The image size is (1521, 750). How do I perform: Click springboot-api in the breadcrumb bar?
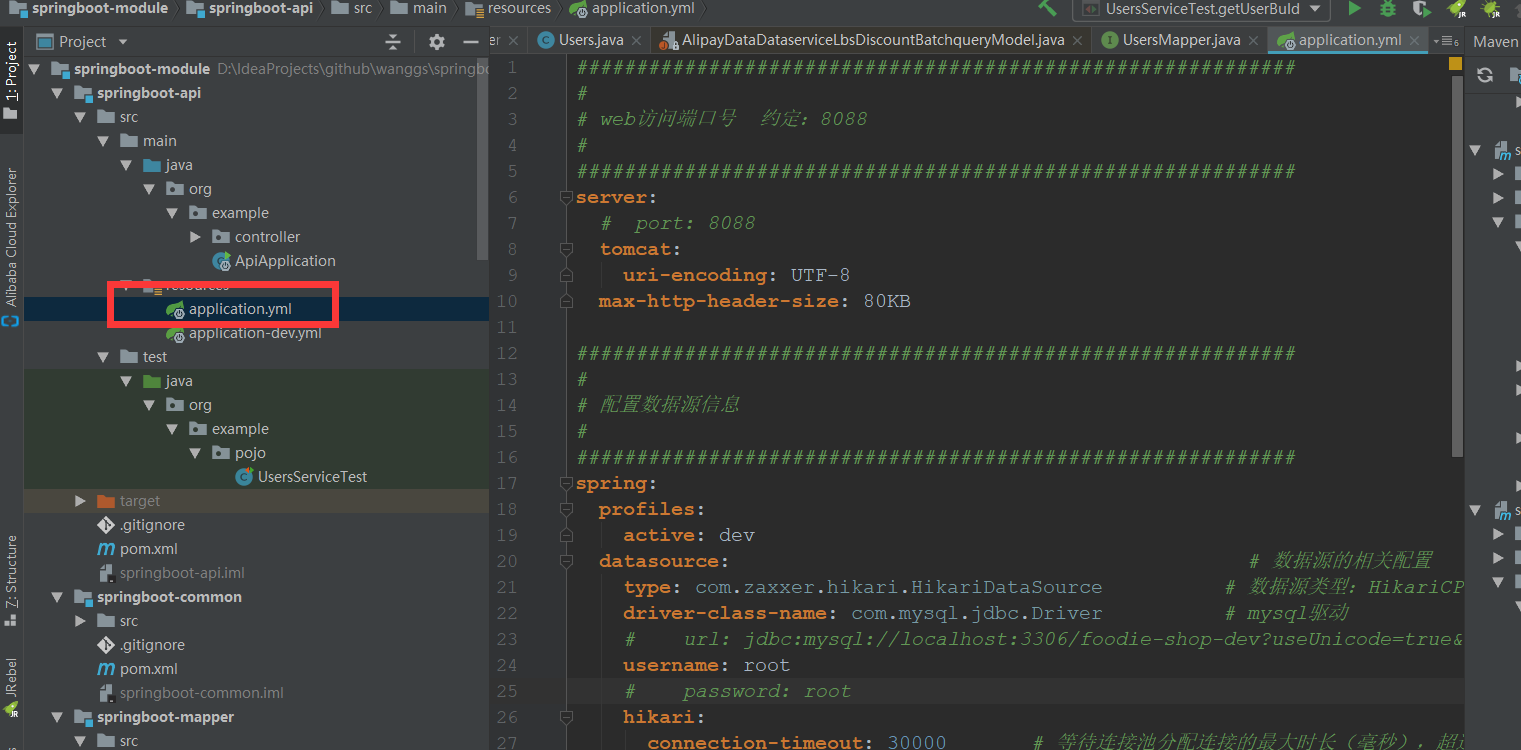tap(251, 8)
